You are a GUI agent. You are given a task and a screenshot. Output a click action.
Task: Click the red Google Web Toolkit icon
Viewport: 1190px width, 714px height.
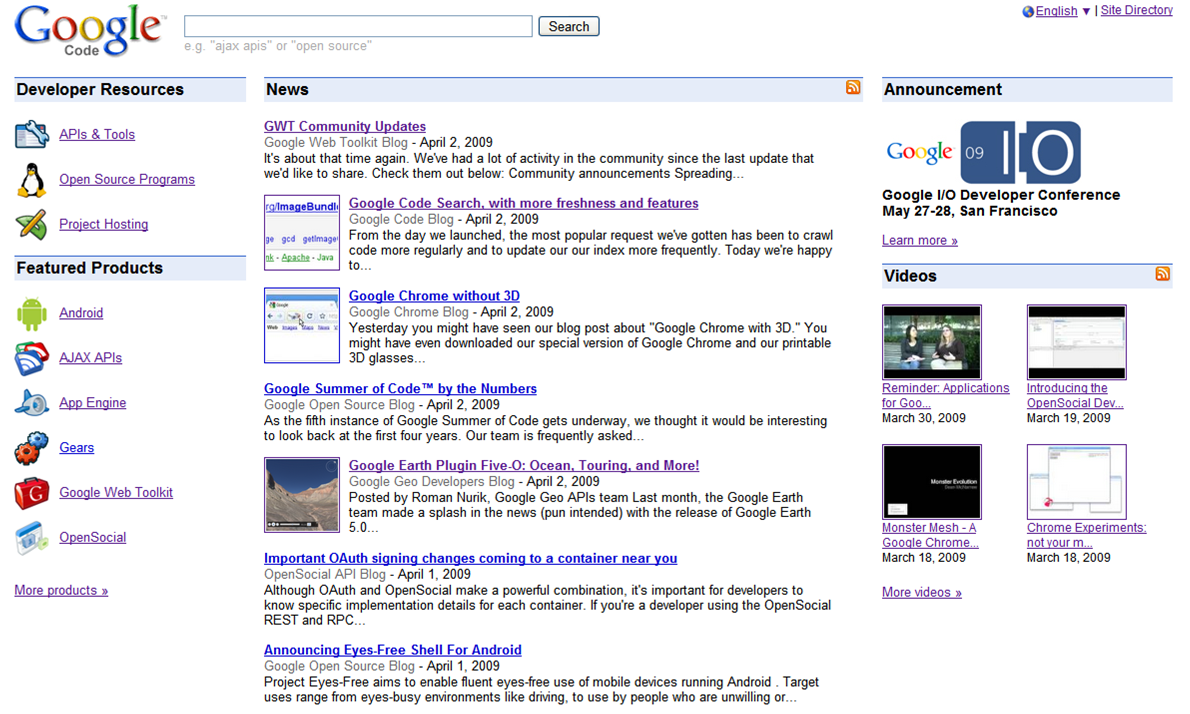tap(32, 492)
